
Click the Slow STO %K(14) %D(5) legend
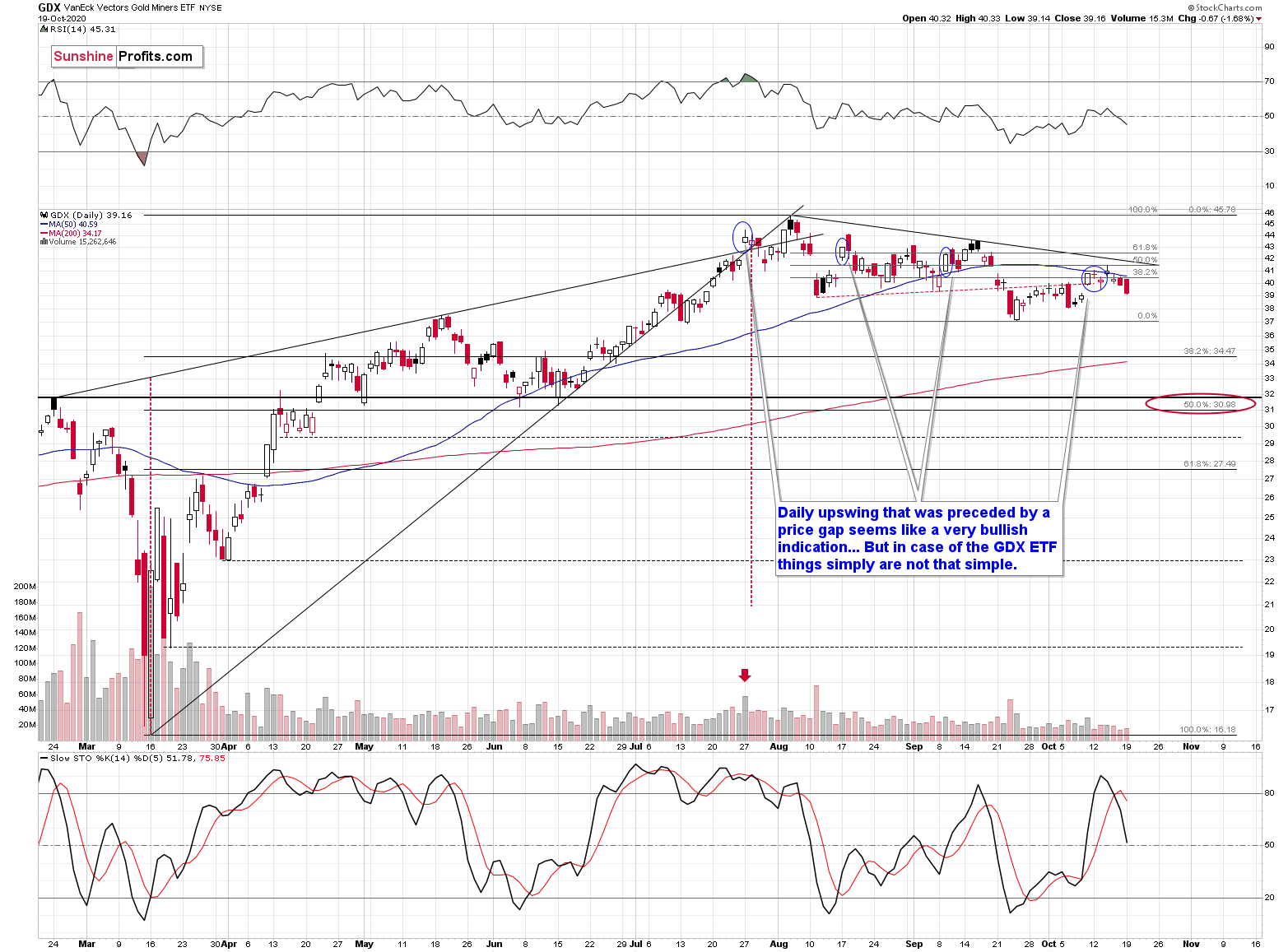tap(134, 758)
